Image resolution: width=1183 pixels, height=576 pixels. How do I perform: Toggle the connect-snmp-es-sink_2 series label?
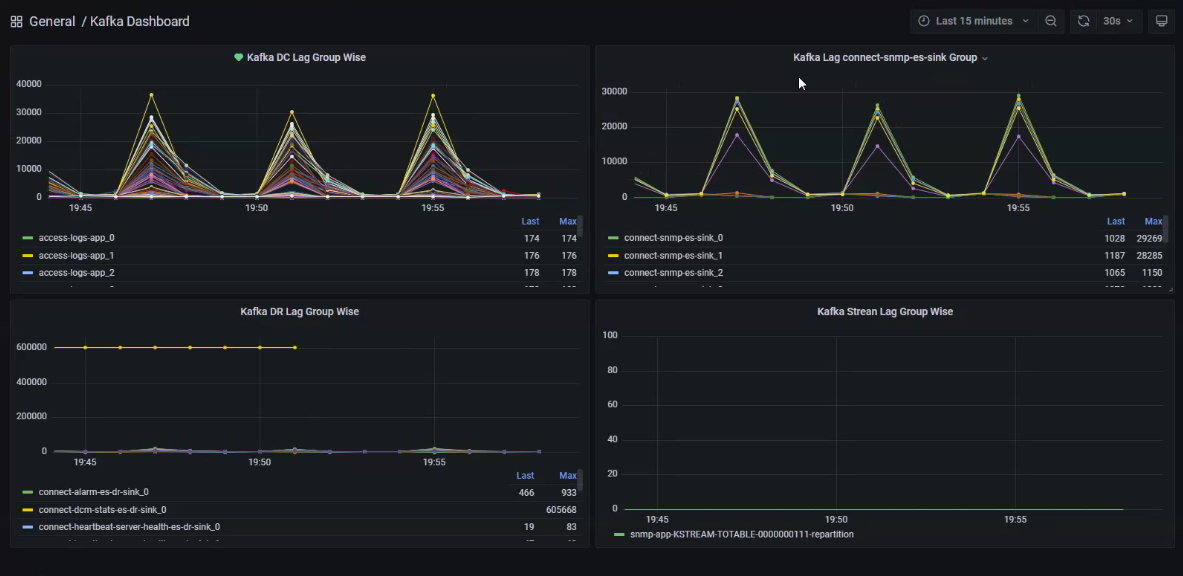coord(673,273)
